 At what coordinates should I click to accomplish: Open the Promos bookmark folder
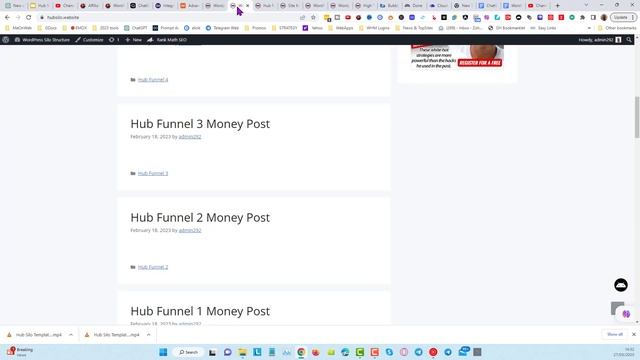tap(256, 28)
